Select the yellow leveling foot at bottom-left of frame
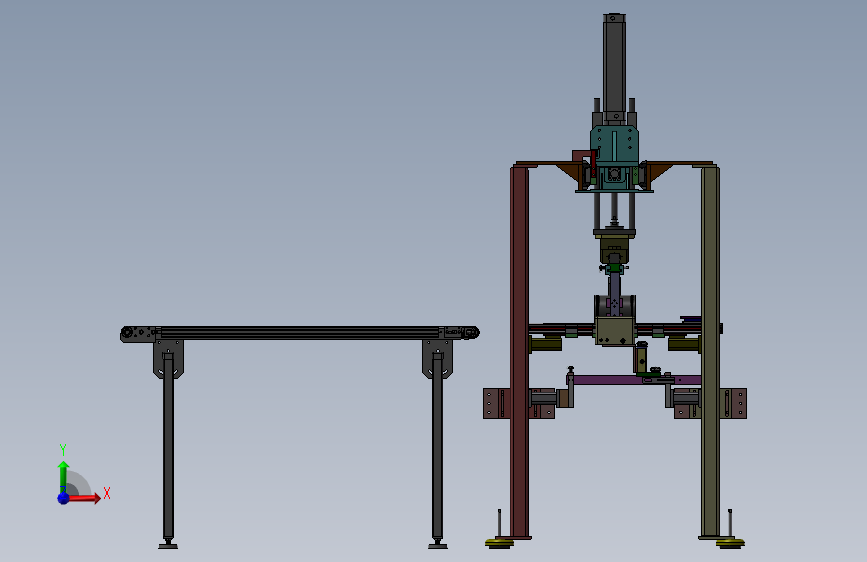The height and width of the screenshot is (562, 867). [499, 544]
